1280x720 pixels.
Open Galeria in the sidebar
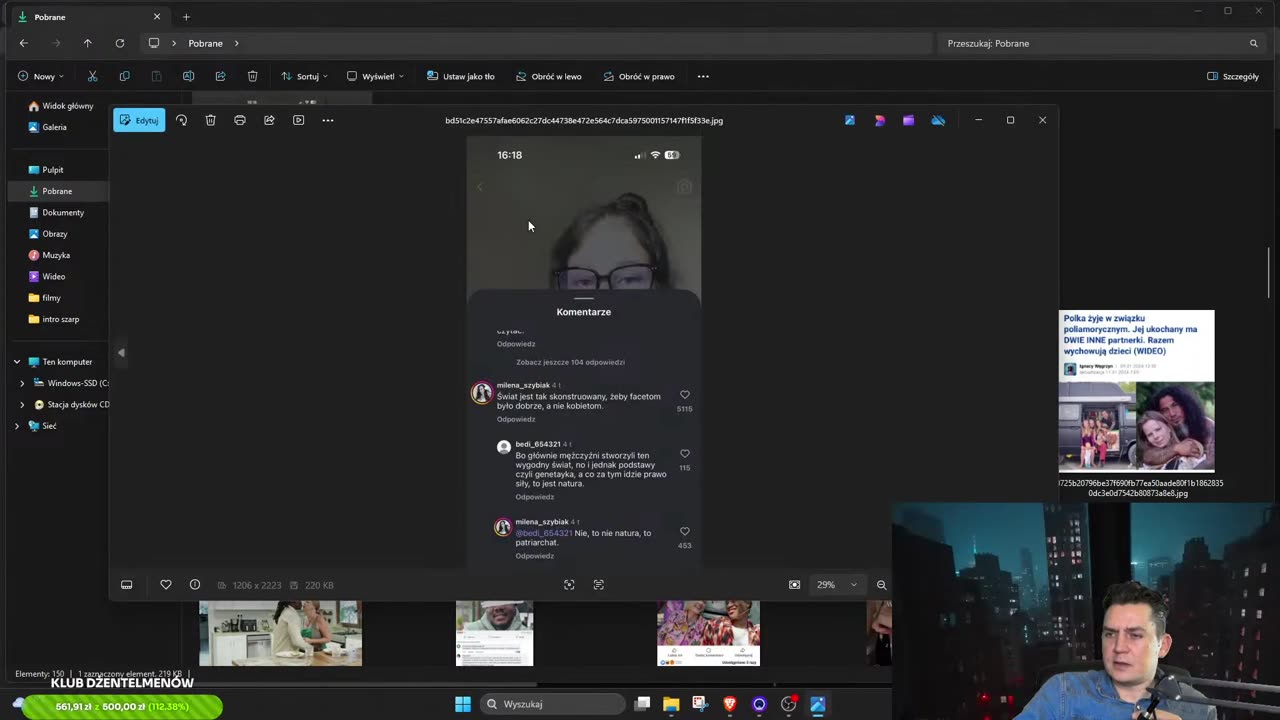pos(48,127)
